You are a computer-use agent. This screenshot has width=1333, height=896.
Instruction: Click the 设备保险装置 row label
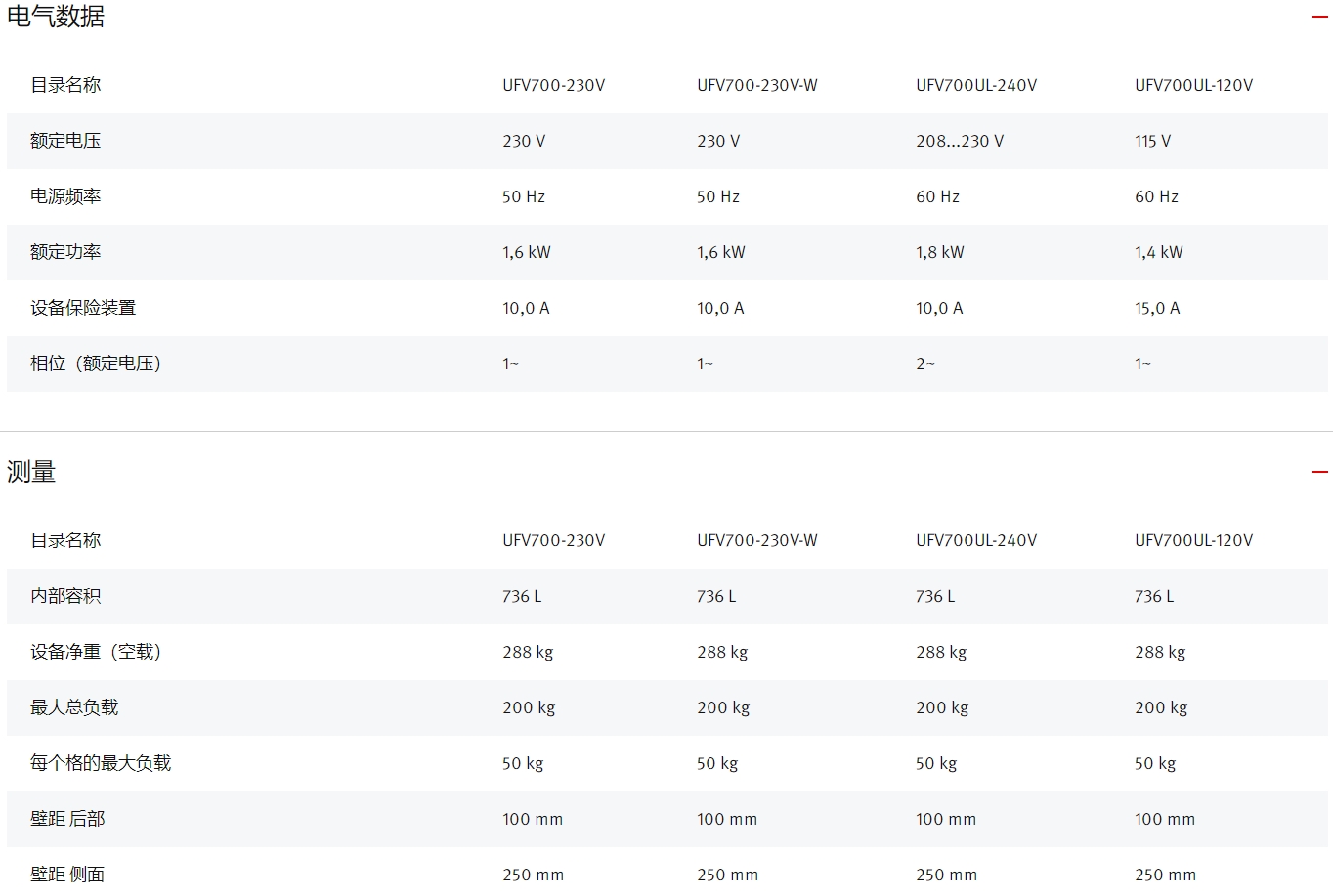83,308
